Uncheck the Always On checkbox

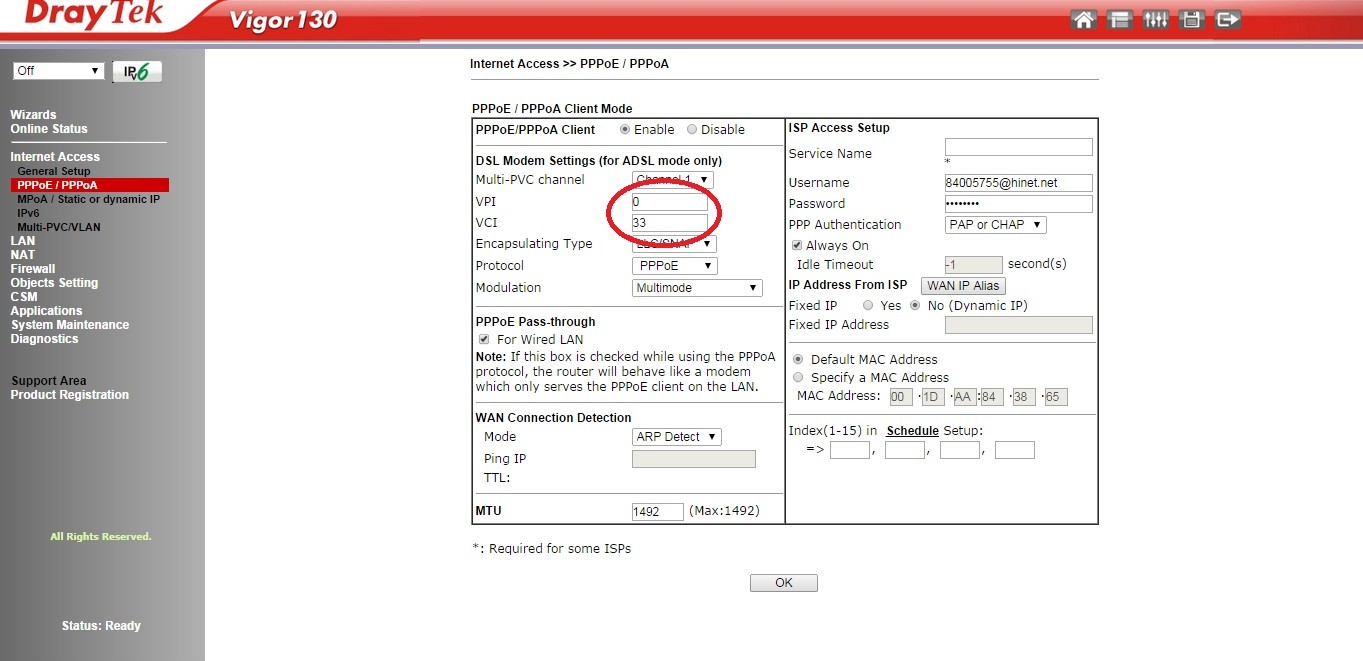797,246
